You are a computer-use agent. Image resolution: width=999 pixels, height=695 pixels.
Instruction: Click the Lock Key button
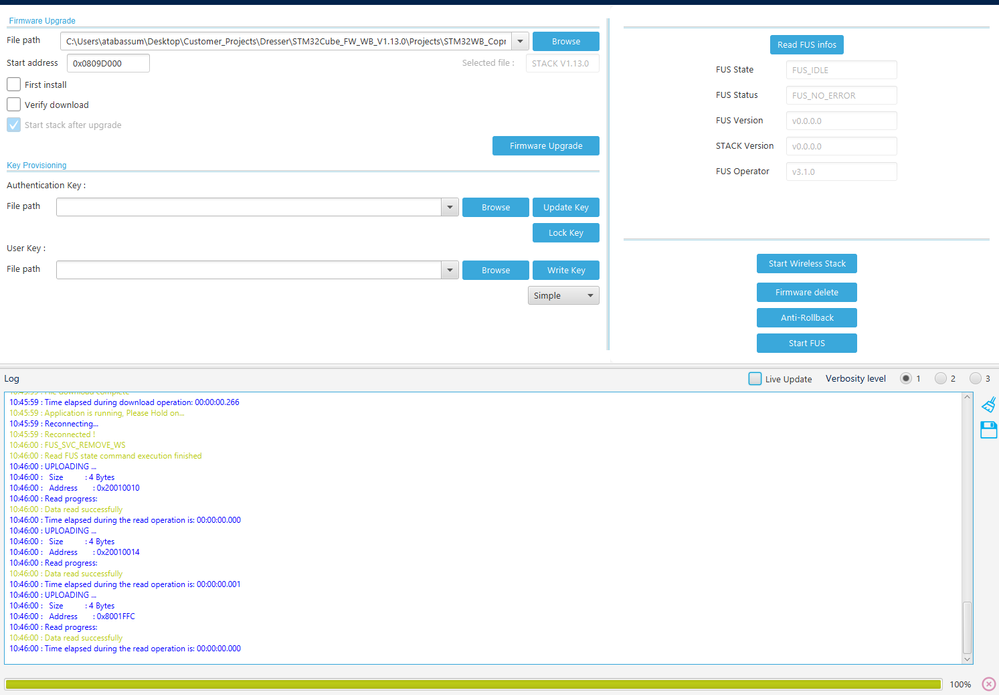click(x=566, y=233)
